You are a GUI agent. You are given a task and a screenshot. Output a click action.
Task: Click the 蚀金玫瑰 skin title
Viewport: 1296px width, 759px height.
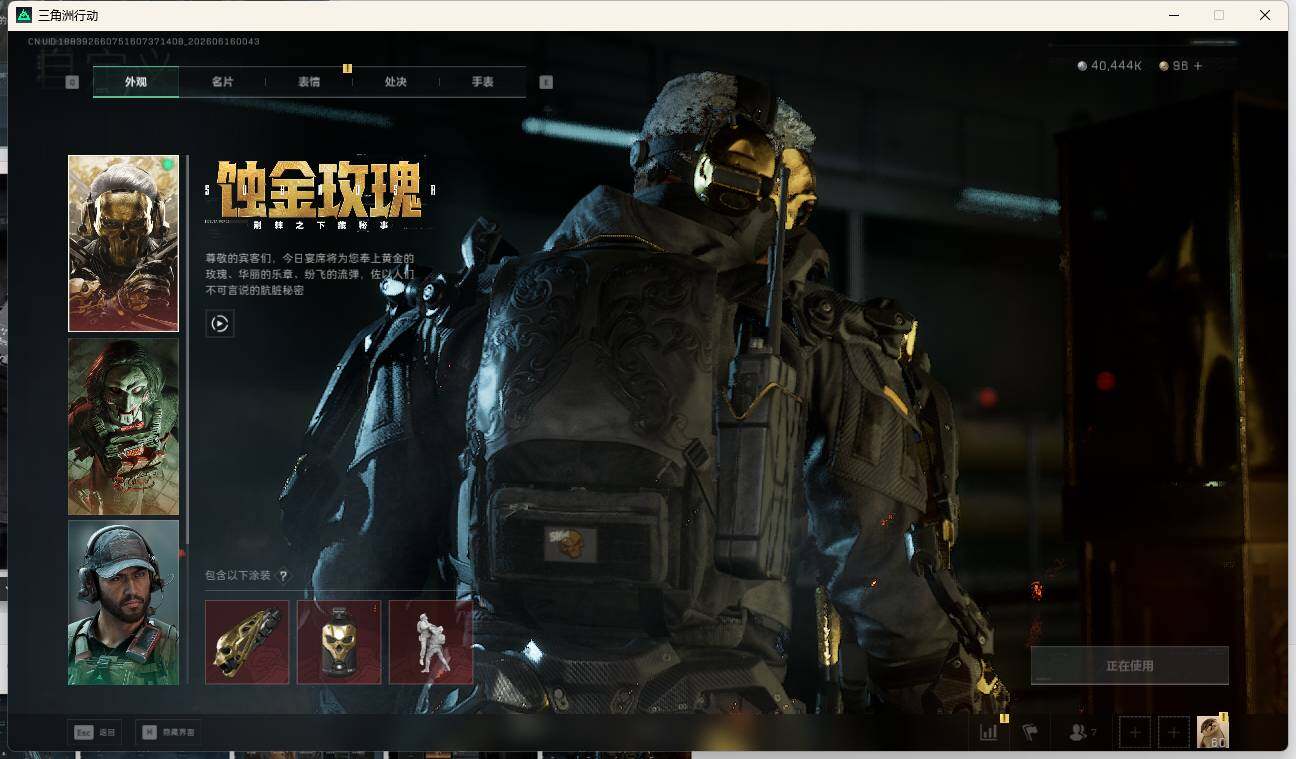[x=319, y=190]
